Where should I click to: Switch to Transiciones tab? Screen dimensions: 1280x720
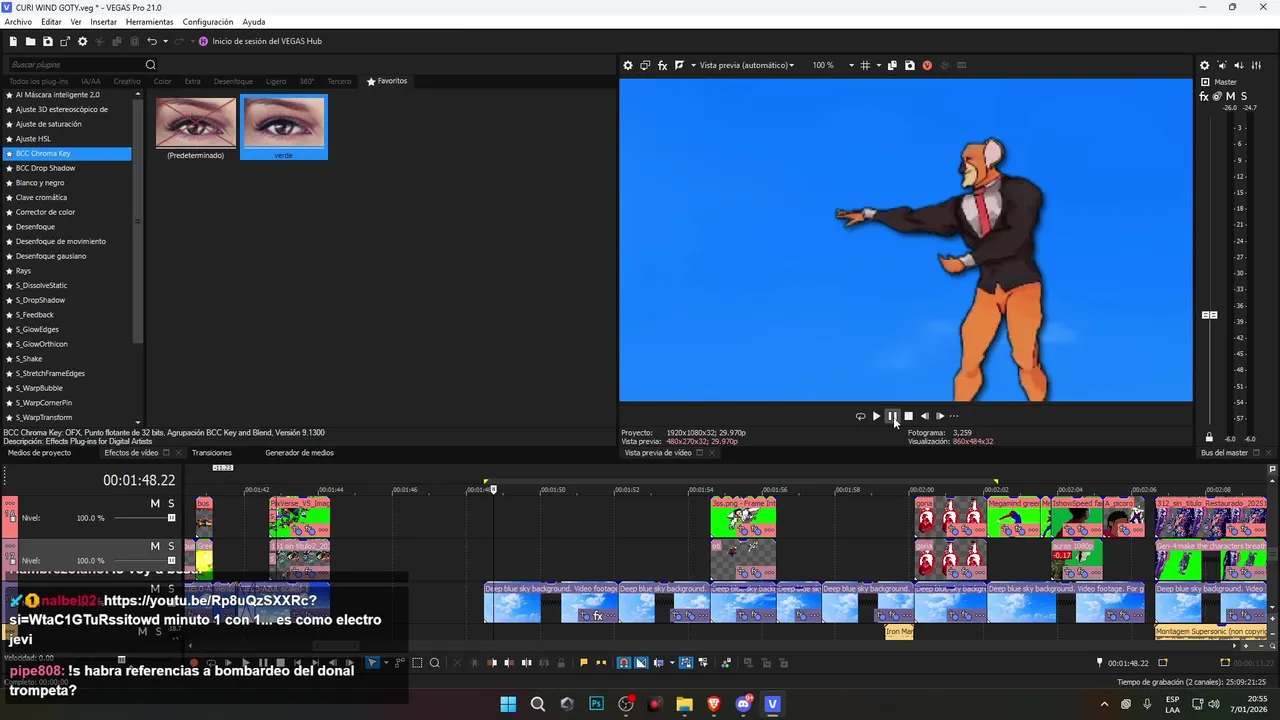coord(212,453)
